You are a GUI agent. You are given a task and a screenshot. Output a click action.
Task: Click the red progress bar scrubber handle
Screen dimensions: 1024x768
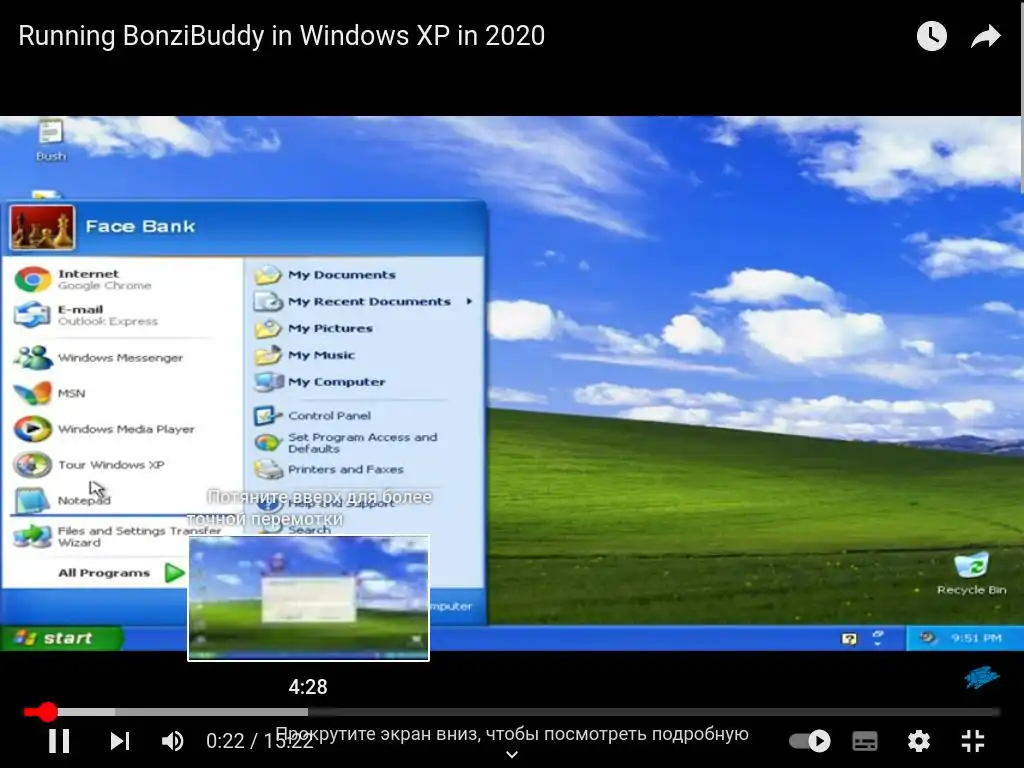tap(47, 712)
